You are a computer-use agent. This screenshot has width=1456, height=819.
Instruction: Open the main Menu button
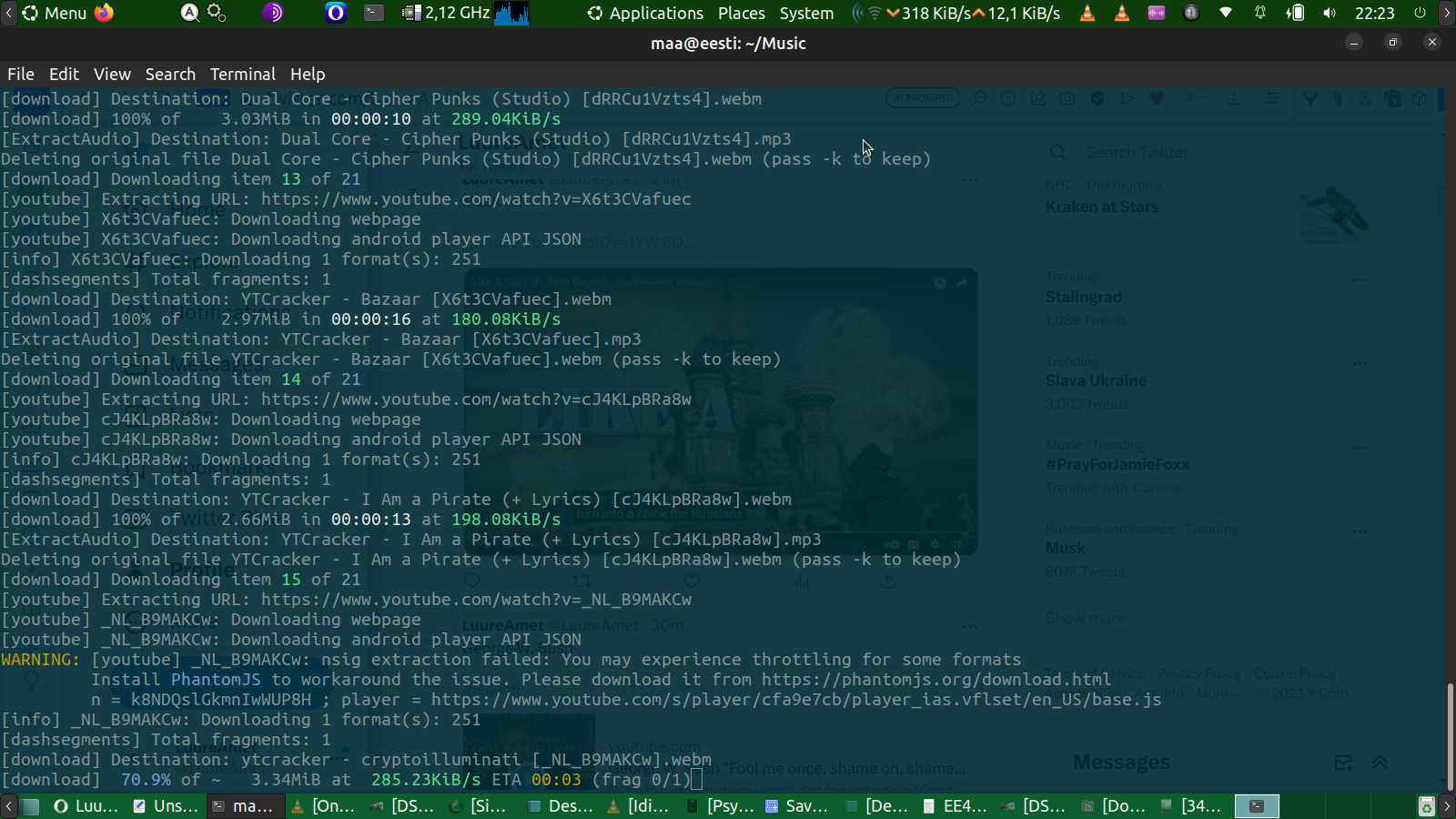(x=55, y=13)
